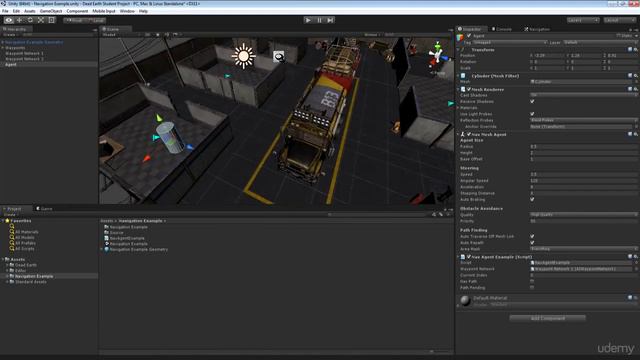The height and width of the screenshot is (360, 640).
Task: Click the Radius input field of Nav Mesh Agent
Action: 584,147
